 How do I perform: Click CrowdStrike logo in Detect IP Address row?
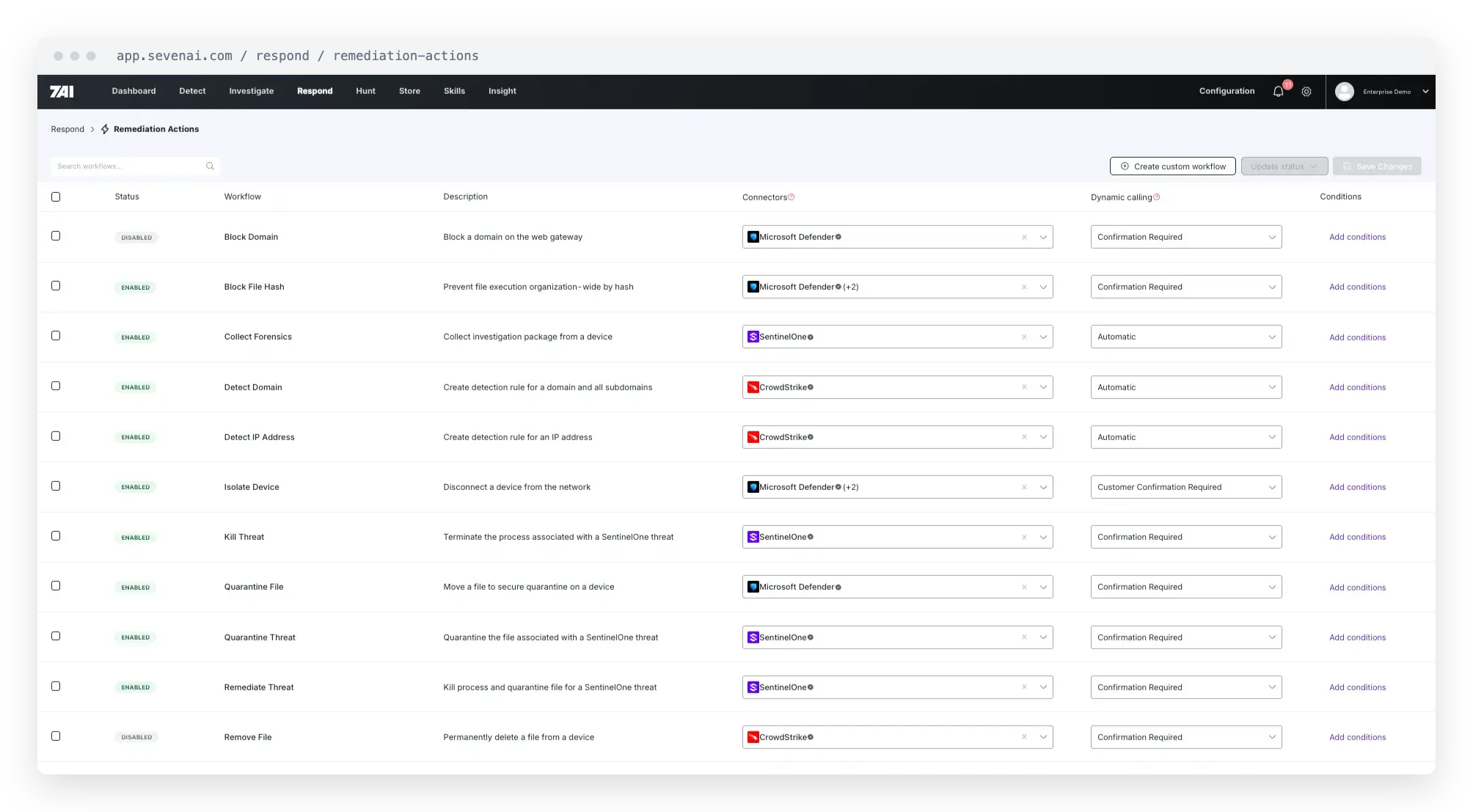click(753, 437)
